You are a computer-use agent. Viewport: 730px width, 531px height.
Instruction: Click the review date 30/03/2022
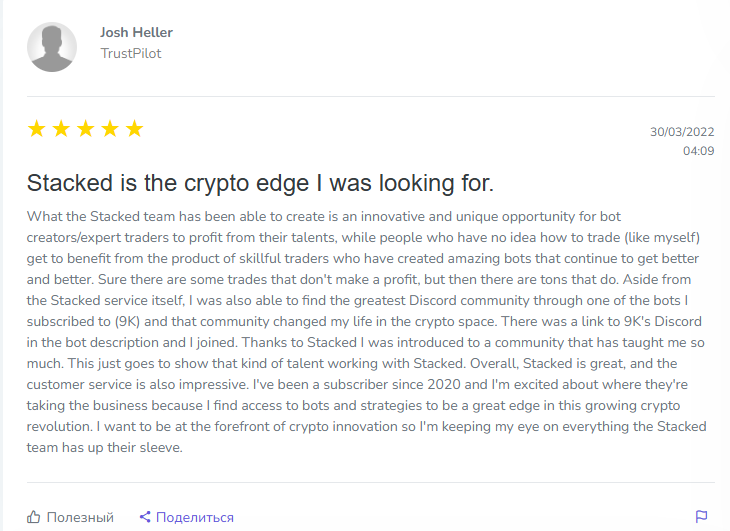pos(682,132)
